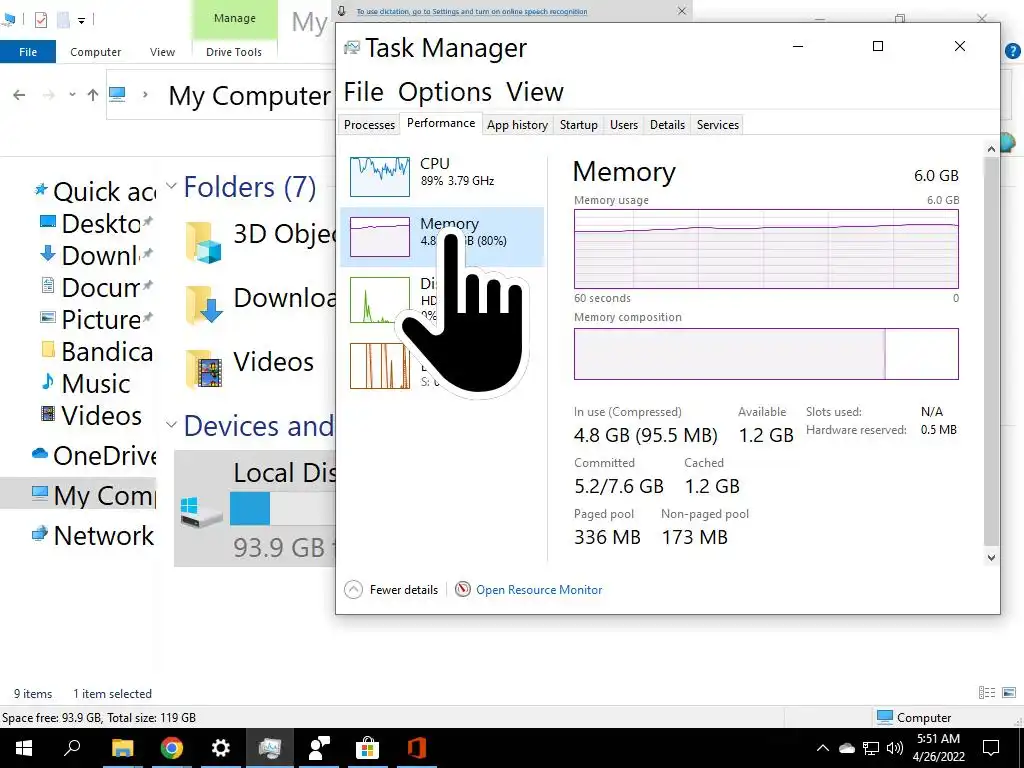Screen dimensions: 1024x768
Task: Open Drive Tools ribbon tab
Action: [234, 52]
